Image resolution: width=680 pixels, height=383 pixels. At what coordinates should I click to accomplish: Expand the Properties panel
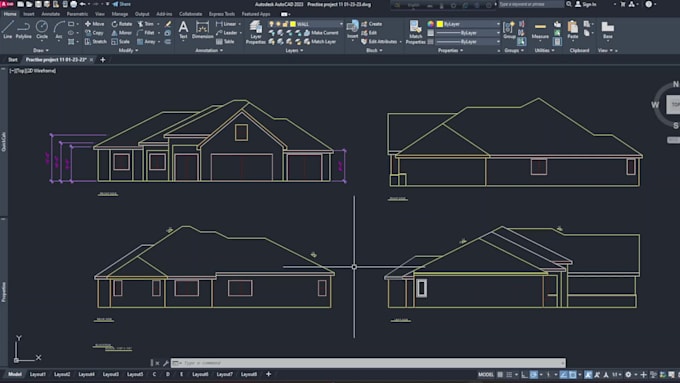tap(450, 50)
